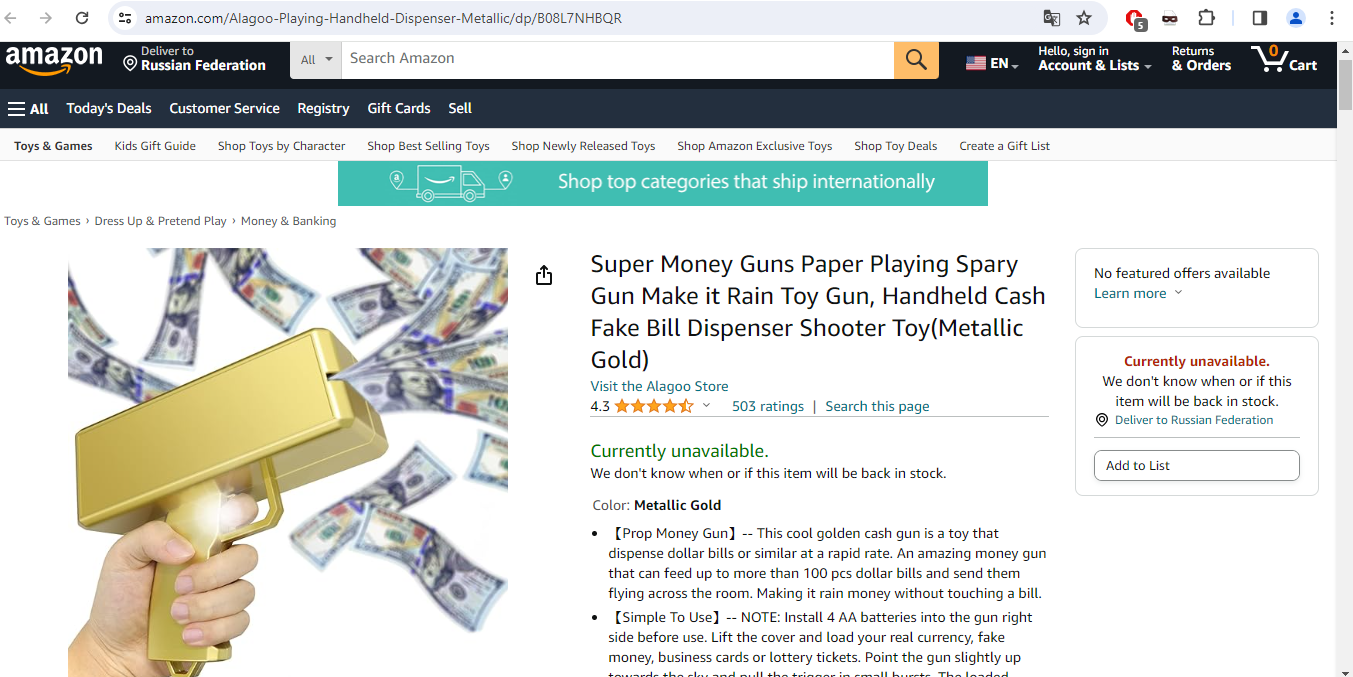Toggle the browser side panel icon

pyautogui.click(x=1260, y=18)
